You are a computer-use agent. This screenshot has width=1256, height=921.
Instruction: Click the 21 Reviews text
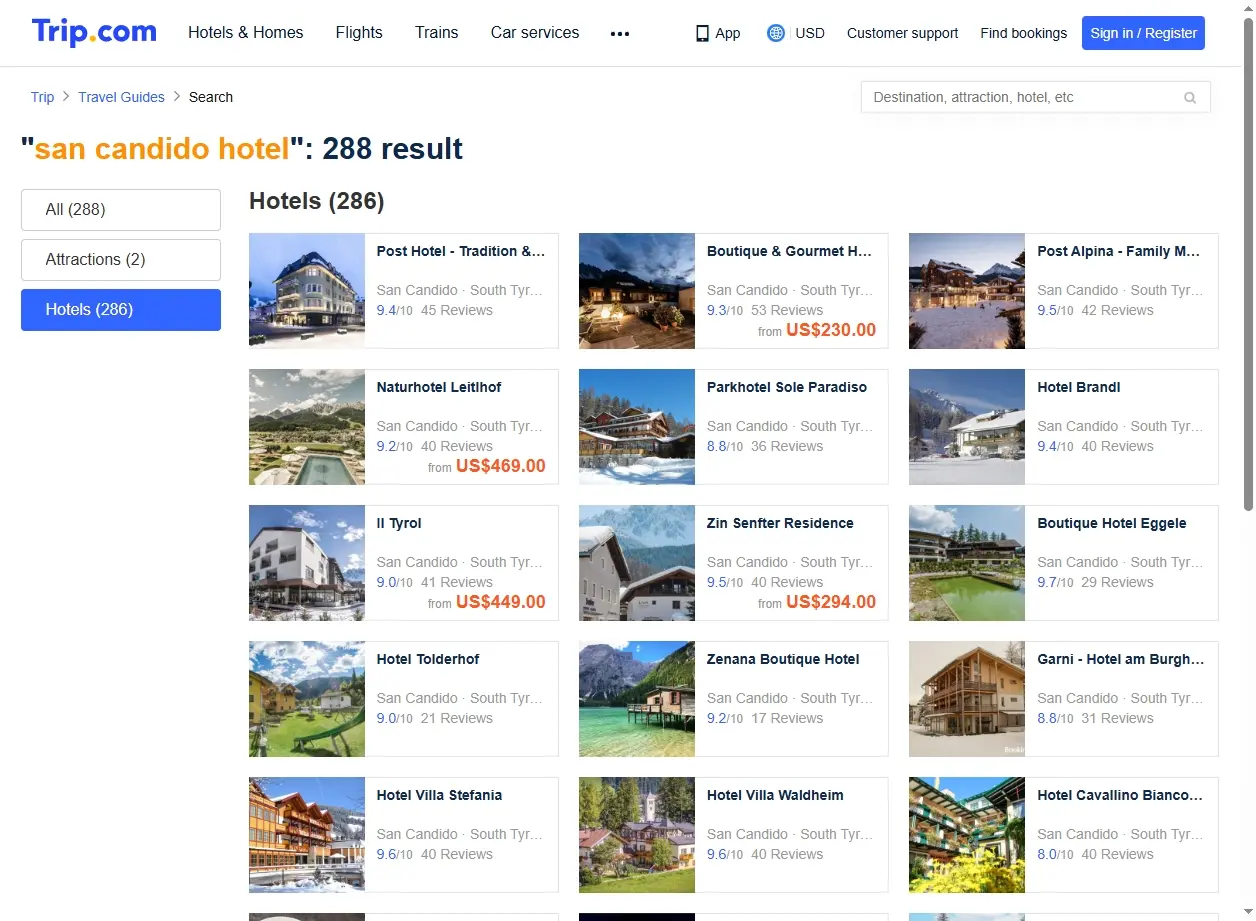tap(457, 718)
